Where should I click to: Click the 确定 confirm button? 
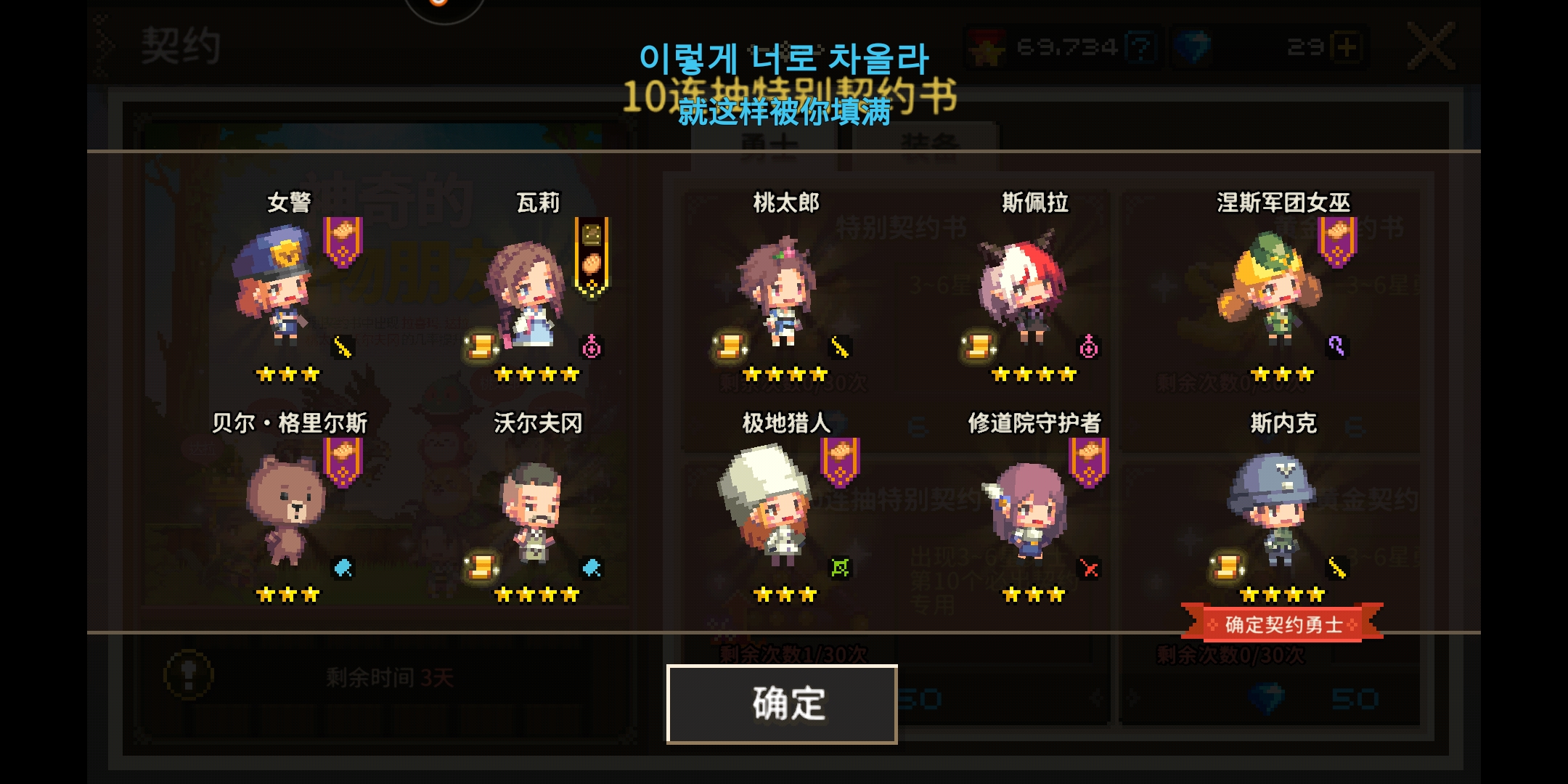tap(782, 704)
